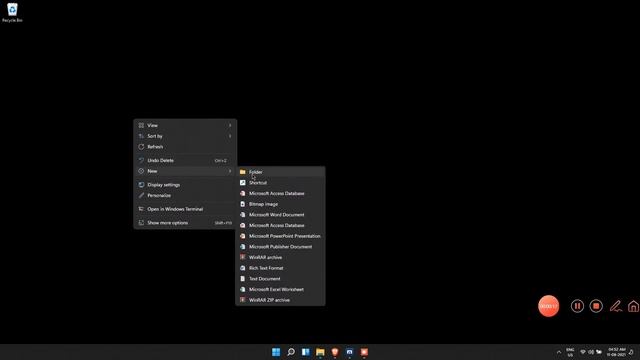640x360 pixels.
Task: Click the battery tray icon
Action: click(x=599, y=352)
